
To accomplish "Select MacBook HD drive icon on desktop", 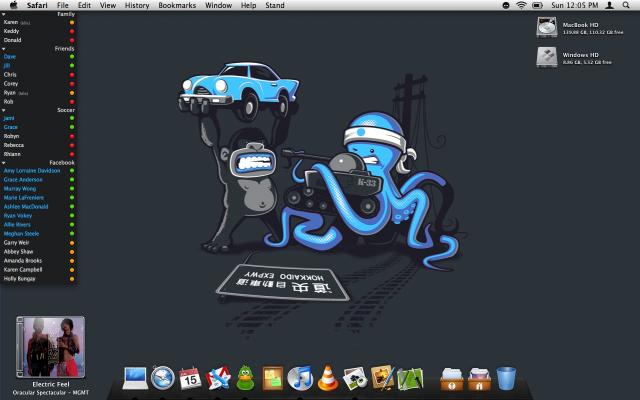I will [547, 27].
